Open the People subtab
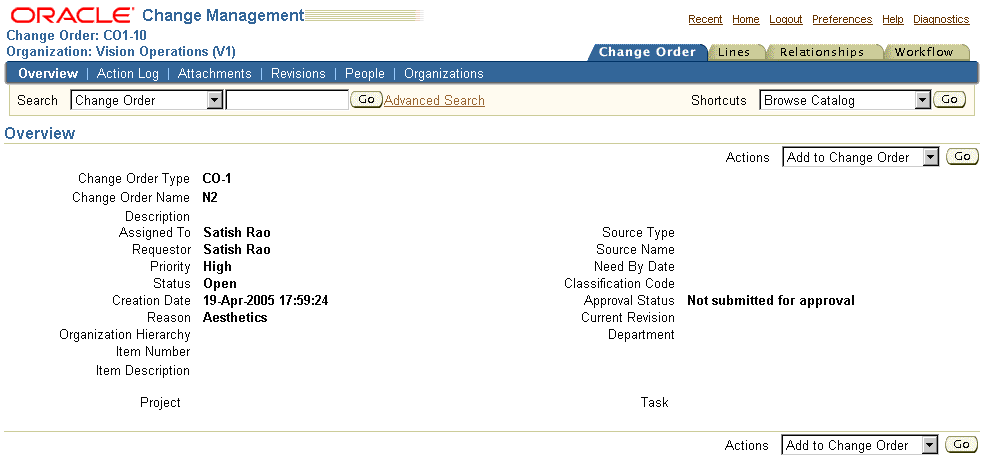The width and height of the screenshot is (986, 465). (x=365, y=74)
